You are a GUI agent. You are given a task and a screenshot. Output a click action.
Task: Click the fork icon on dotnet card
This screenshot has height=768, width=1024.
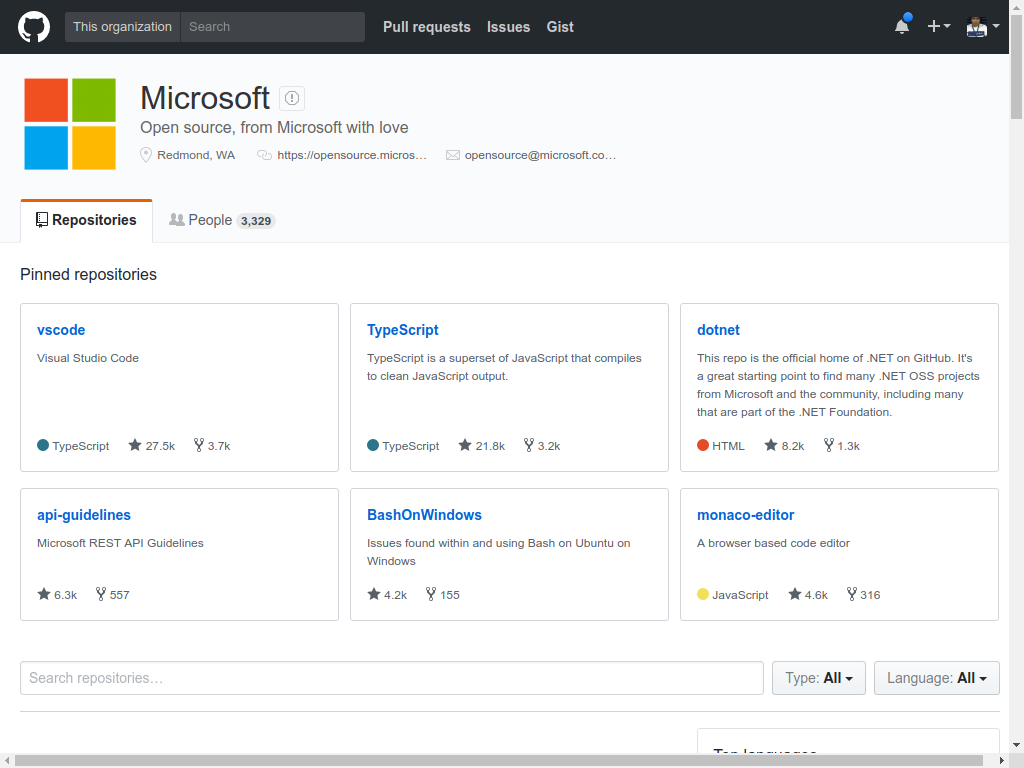point(828,445)
